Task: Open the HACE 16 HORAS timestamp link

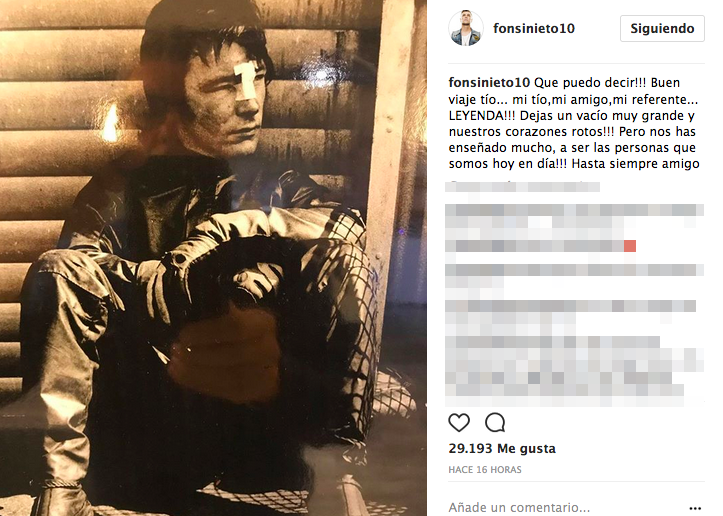Action: point(485,470)
